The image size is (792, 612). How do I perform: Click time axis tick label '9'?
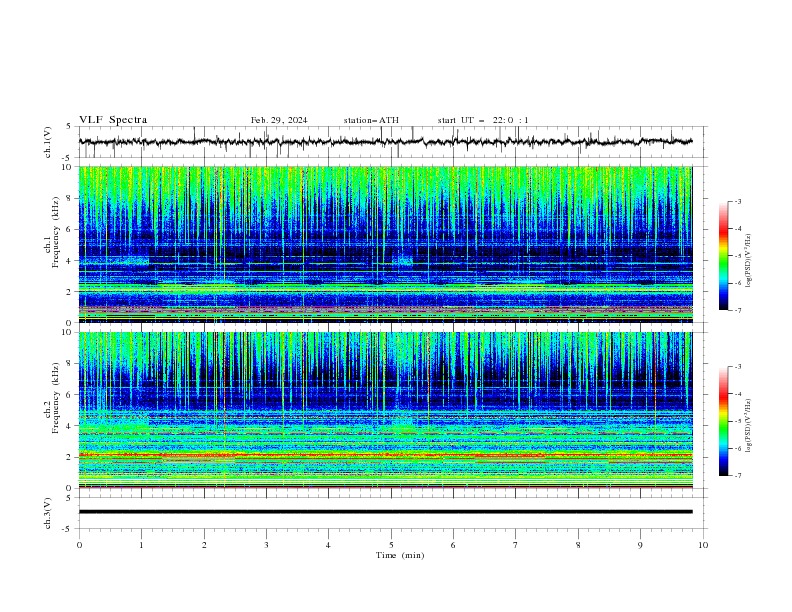[640, 545]
